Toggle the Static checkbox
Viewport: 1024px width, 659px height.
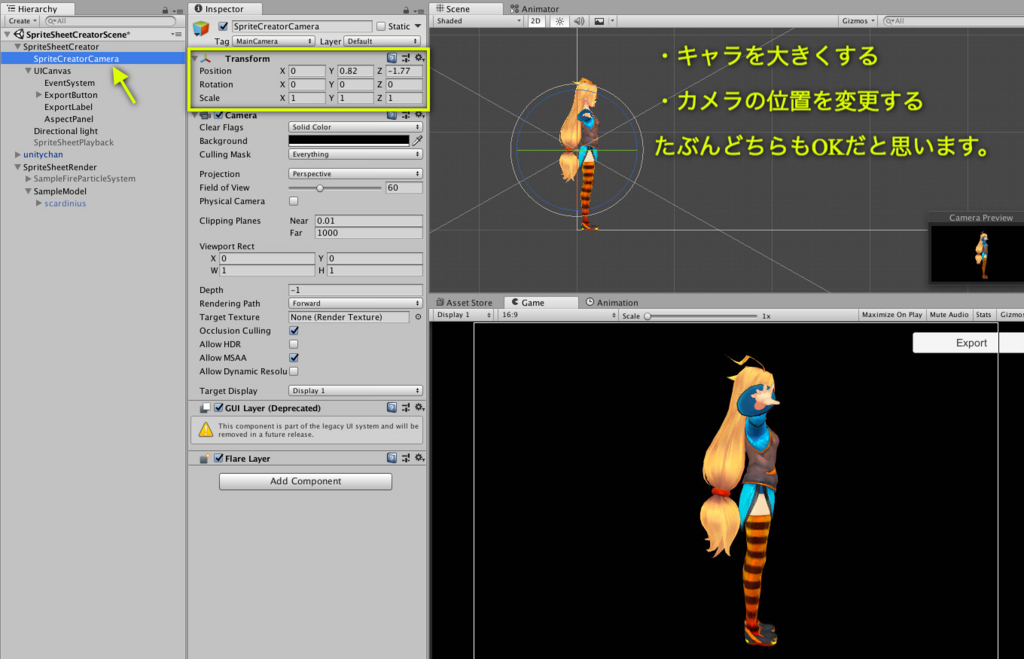(x=381, y=26)
